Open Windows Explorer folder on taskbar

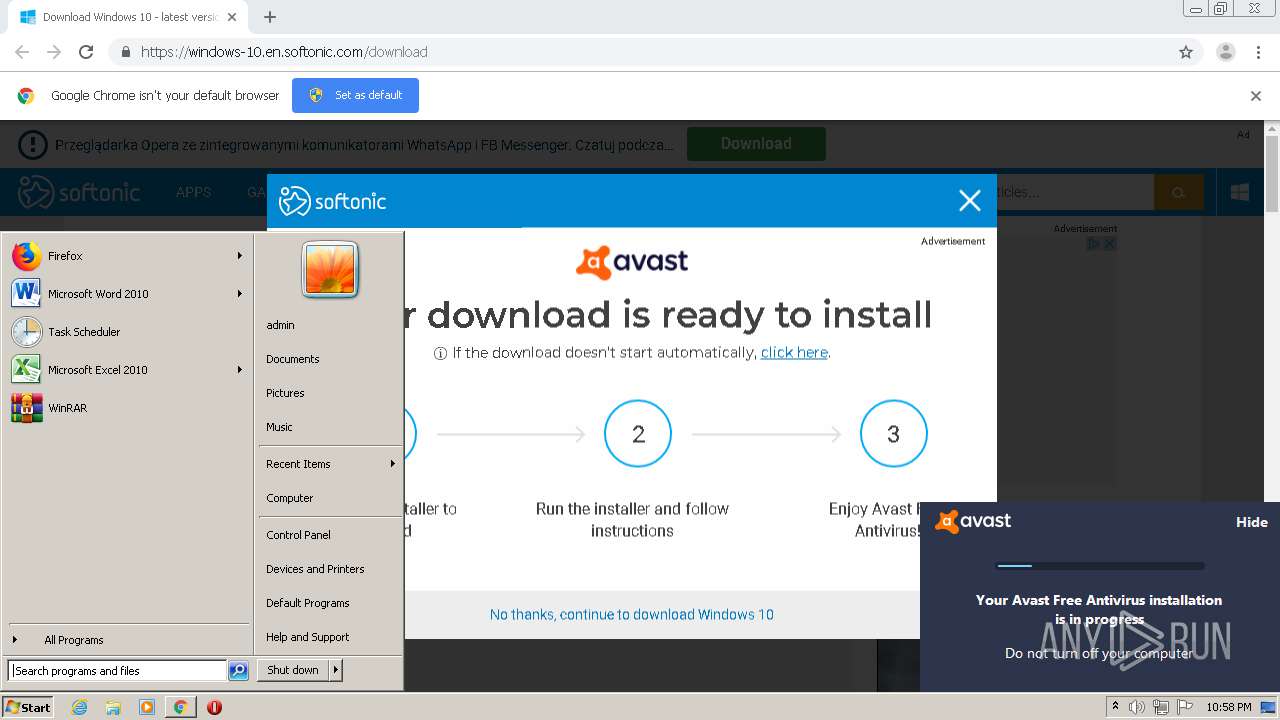point(113,707)
